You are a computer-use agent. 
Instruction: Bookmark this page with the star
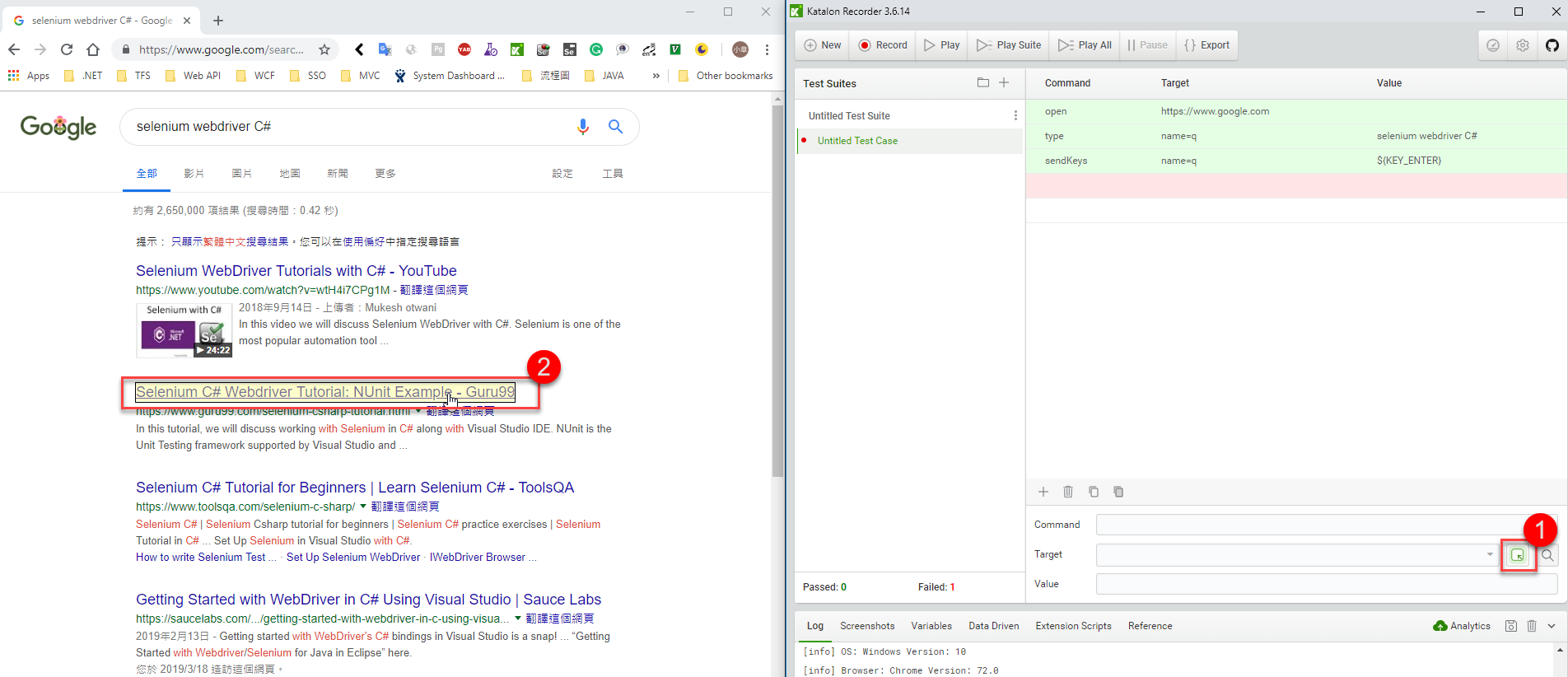(324, 49)
